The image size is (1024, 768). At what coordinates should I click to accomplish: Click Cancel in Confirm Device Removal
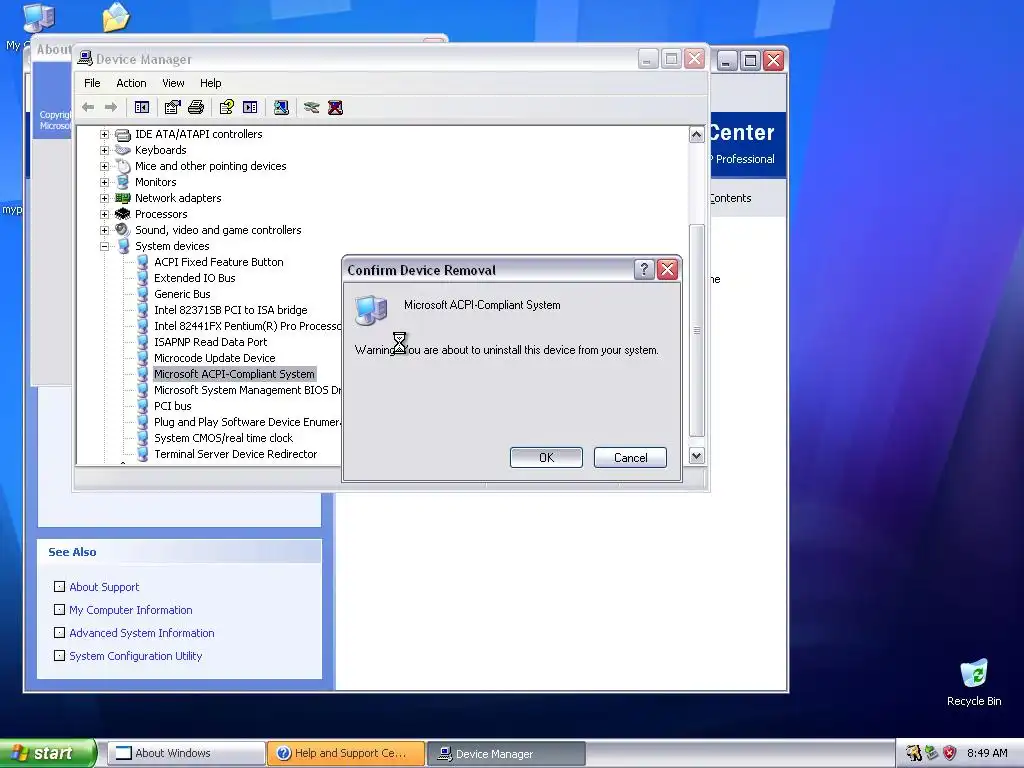[x=630, y=458]
